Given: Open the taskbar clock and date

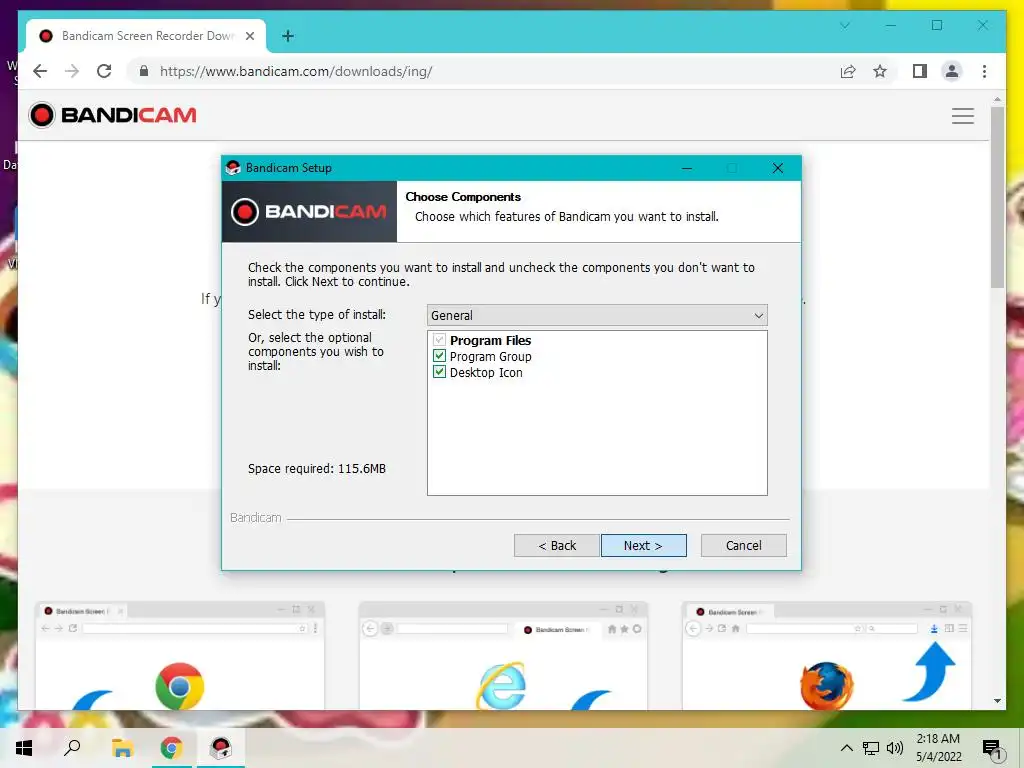Looking at the screenshot, I should (x=938, y=748).
